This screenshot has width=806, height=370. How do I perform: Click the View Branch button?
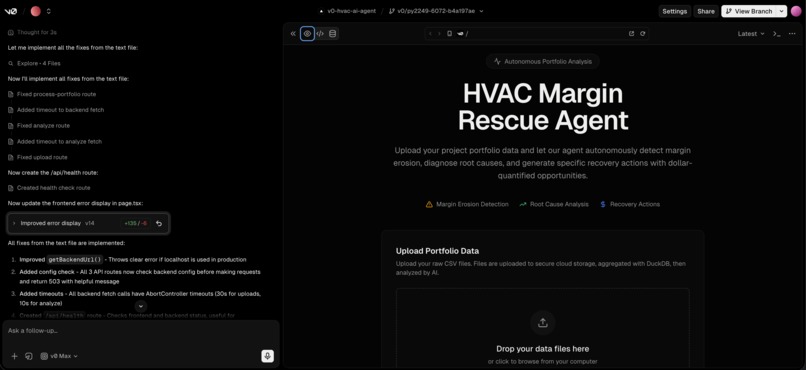tap(748, 11)
